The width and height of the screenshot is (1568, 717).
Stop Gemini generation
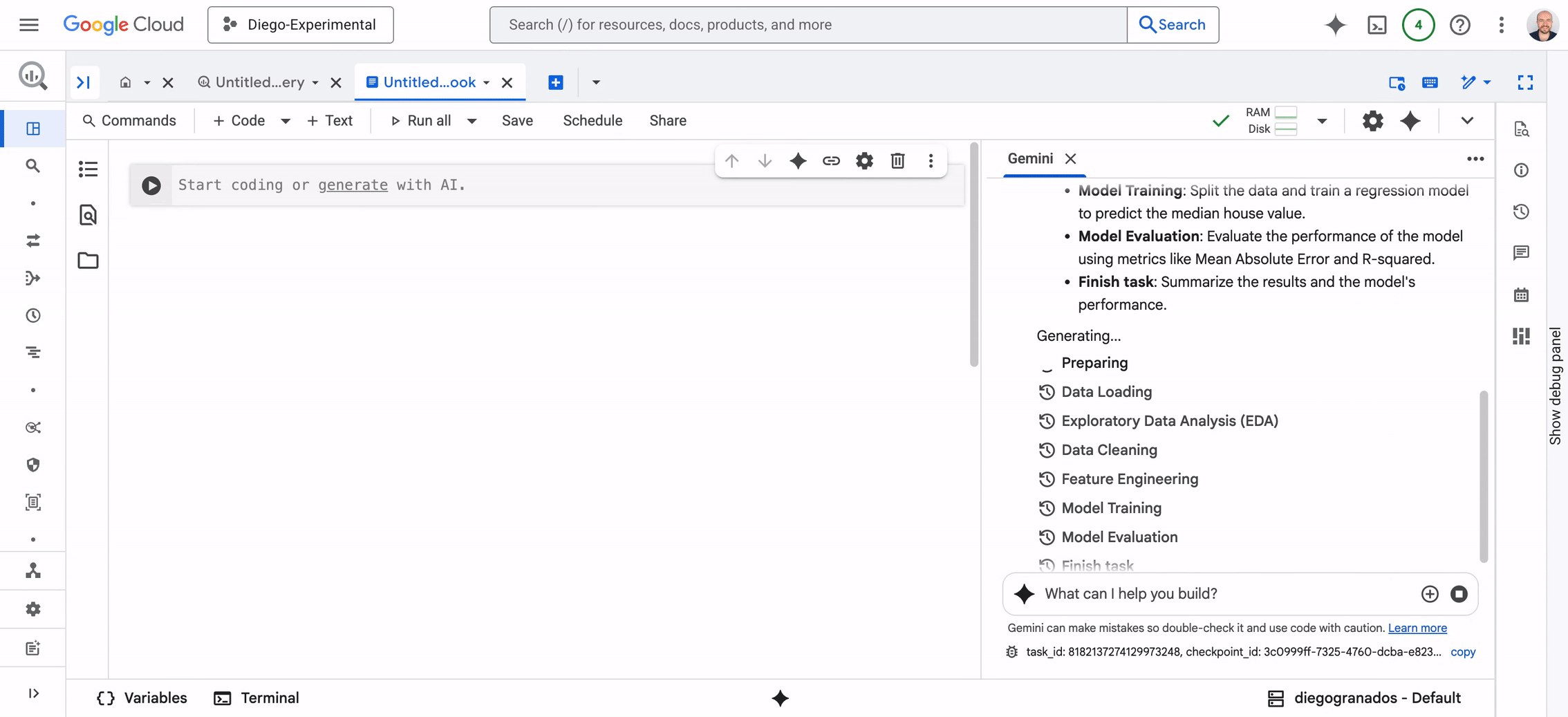[x=1459, y=594]
